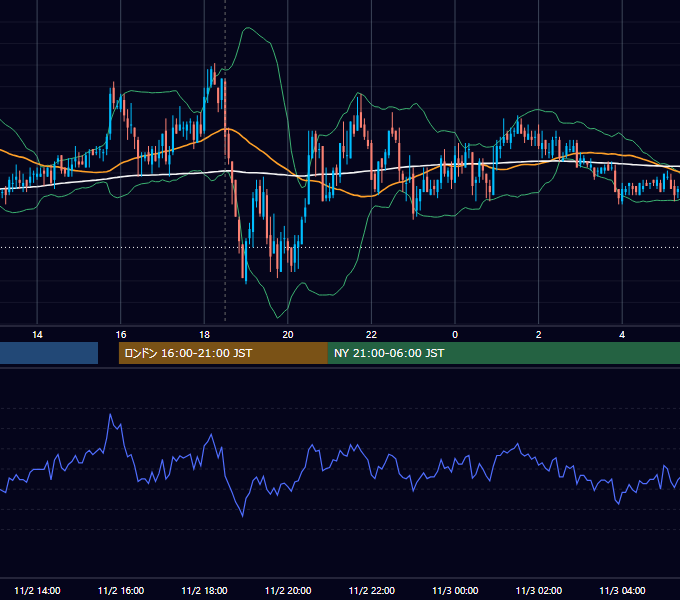The width and height of the screenshot is (680, 600).
Task: Select the ロンドン 16:00-21:00 JST session bar
Action: coord(223,353)
